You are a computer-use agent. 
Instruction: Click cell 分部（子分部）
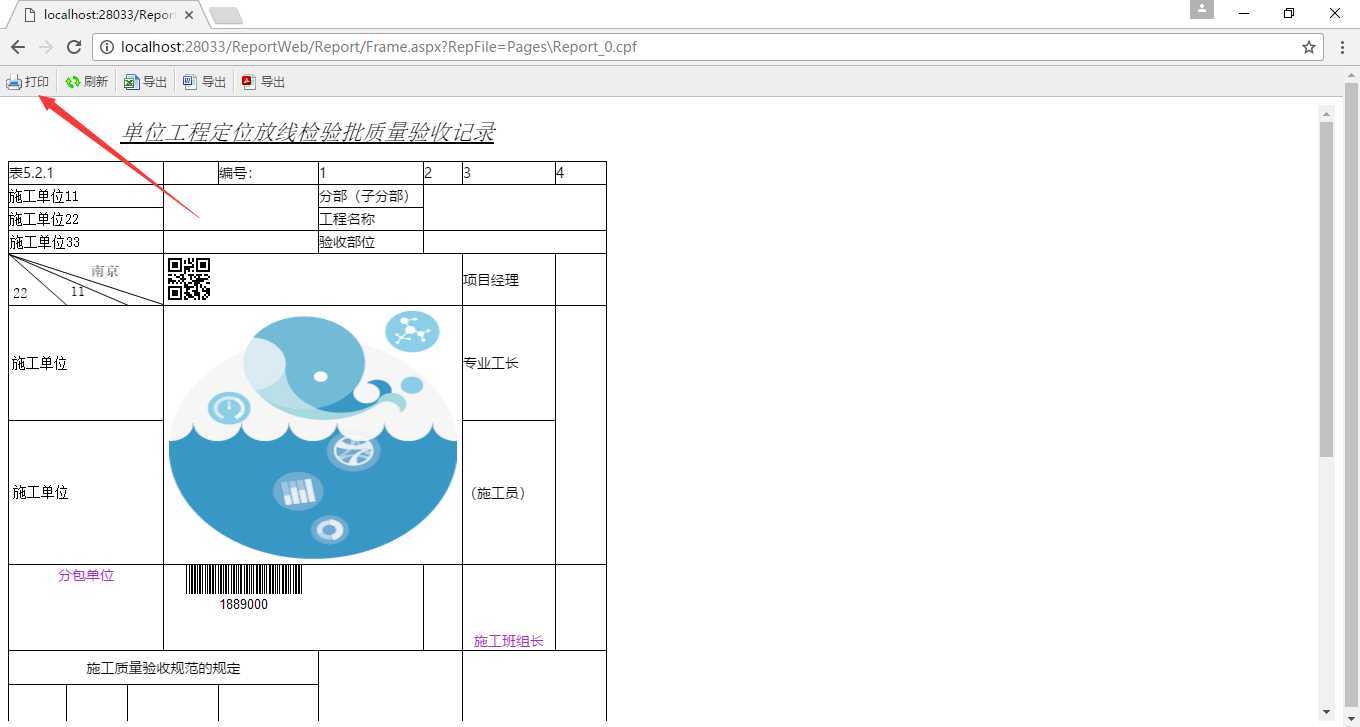point(371,196)
